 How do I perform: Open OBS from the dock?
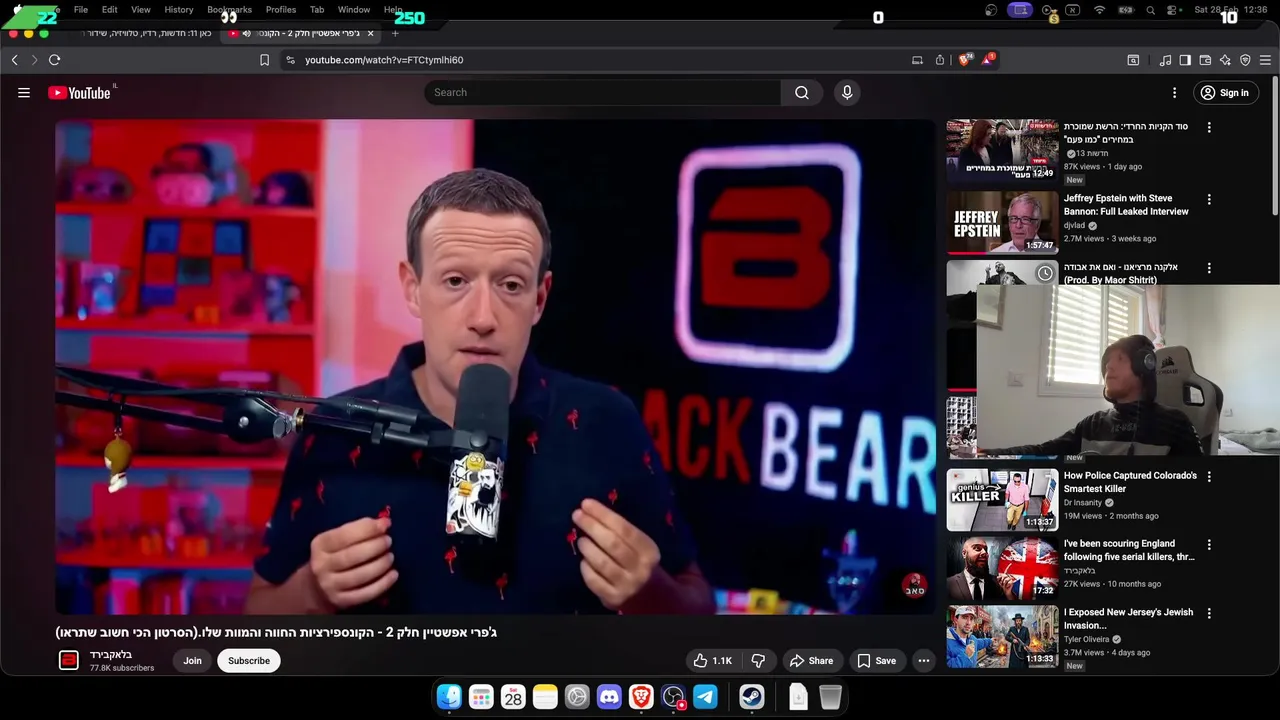pos(673,697)
